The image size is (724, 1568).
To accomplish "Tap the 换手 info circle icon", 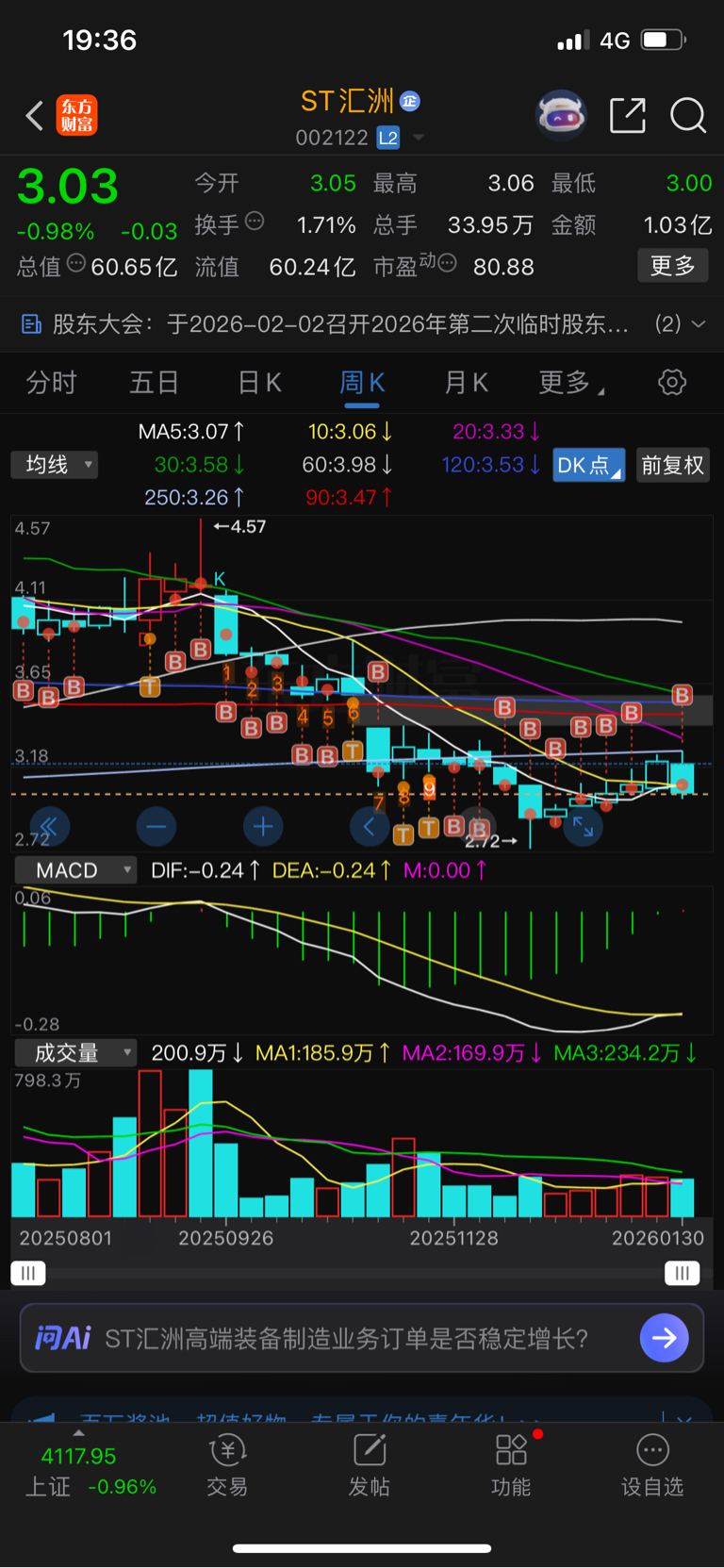I will pos(255,222).
